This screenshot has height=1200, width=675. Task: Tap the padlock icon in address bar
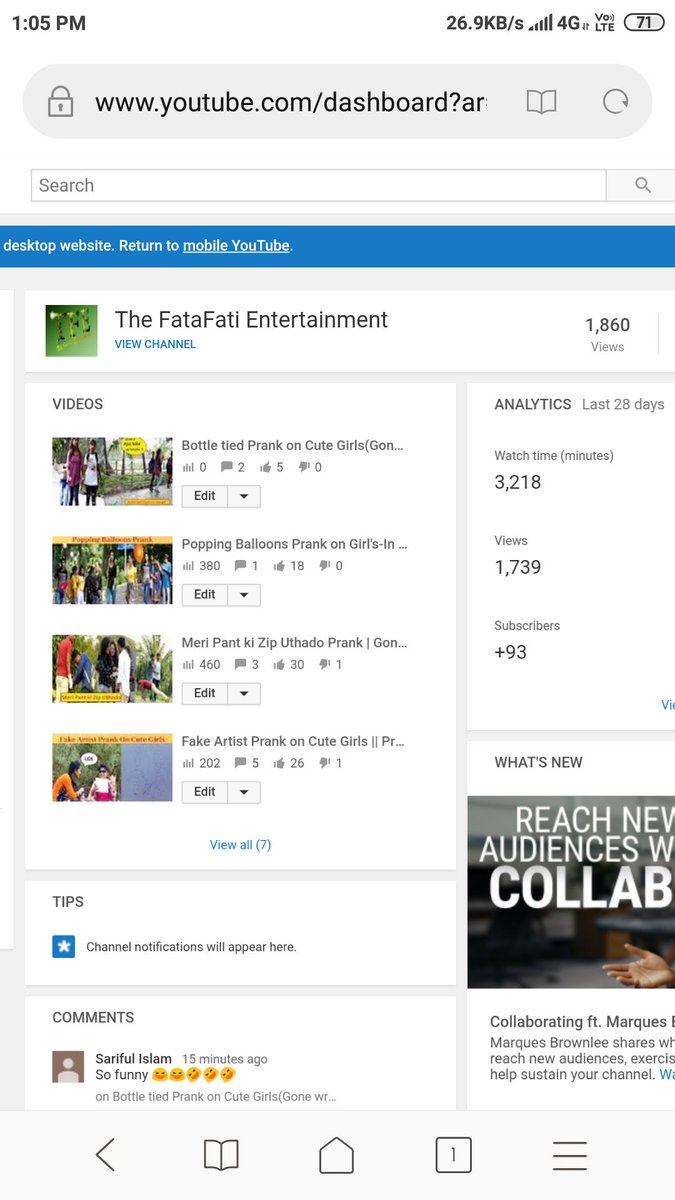(60, 101)
